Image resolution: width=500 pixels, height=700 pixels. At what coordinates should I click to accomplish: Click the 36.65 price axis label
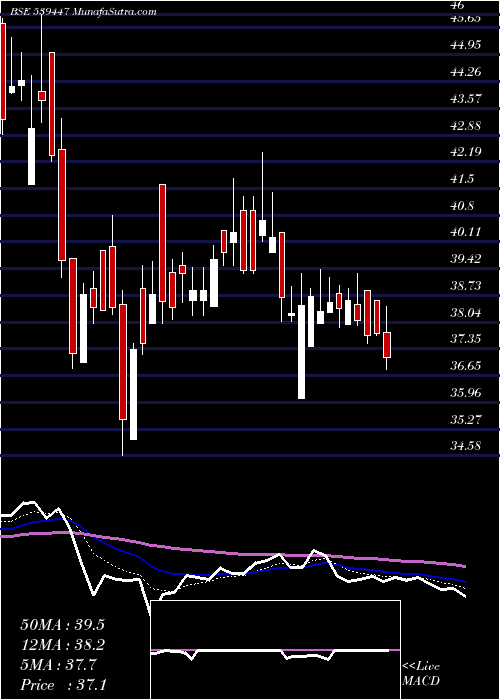[465, 366]
